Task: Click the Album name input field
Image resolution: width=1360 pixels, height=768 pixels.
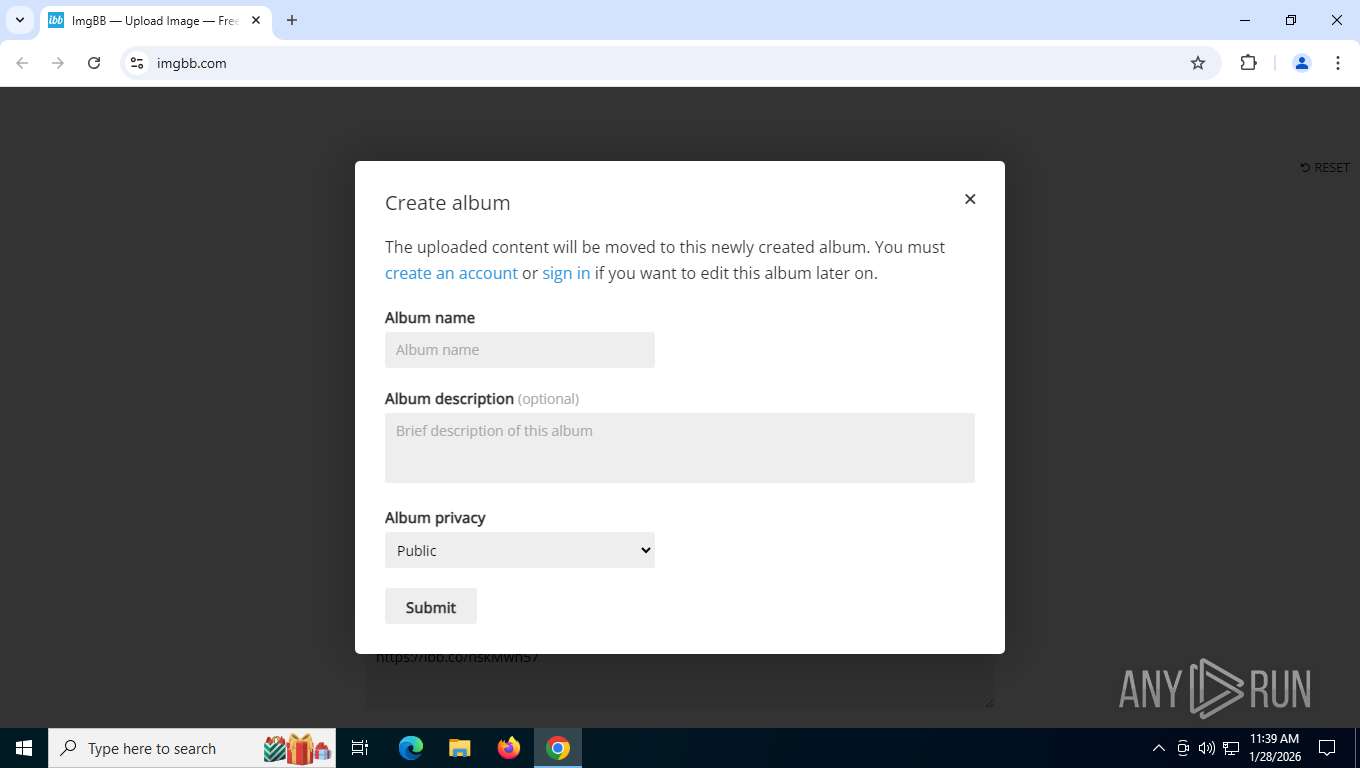Action: tap(520, 350)
